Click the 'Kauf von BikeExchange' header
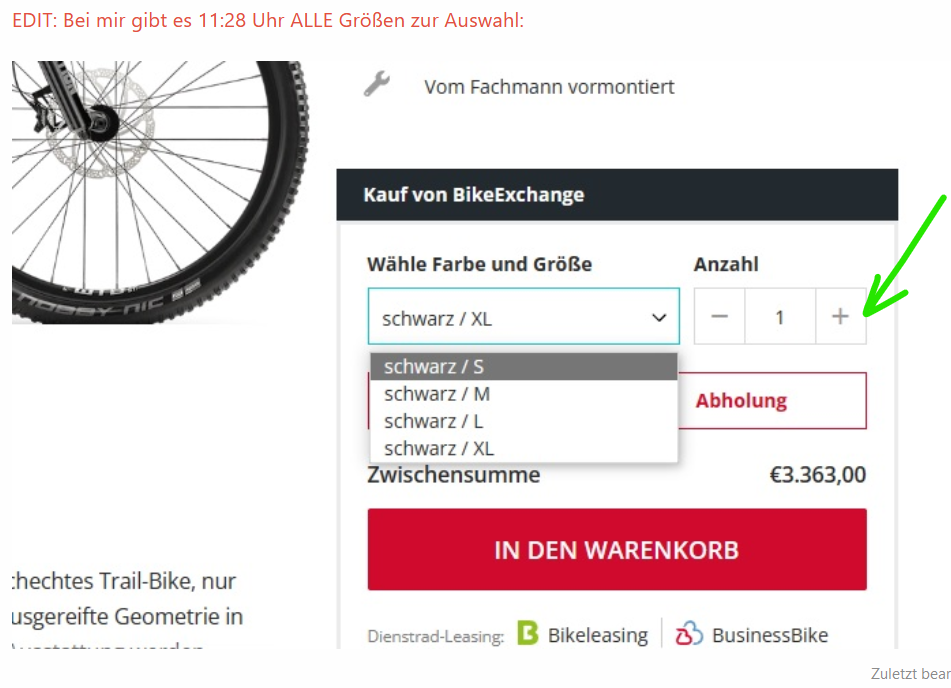The width and height of the screenshot is (951, 688). pos(474,195)
